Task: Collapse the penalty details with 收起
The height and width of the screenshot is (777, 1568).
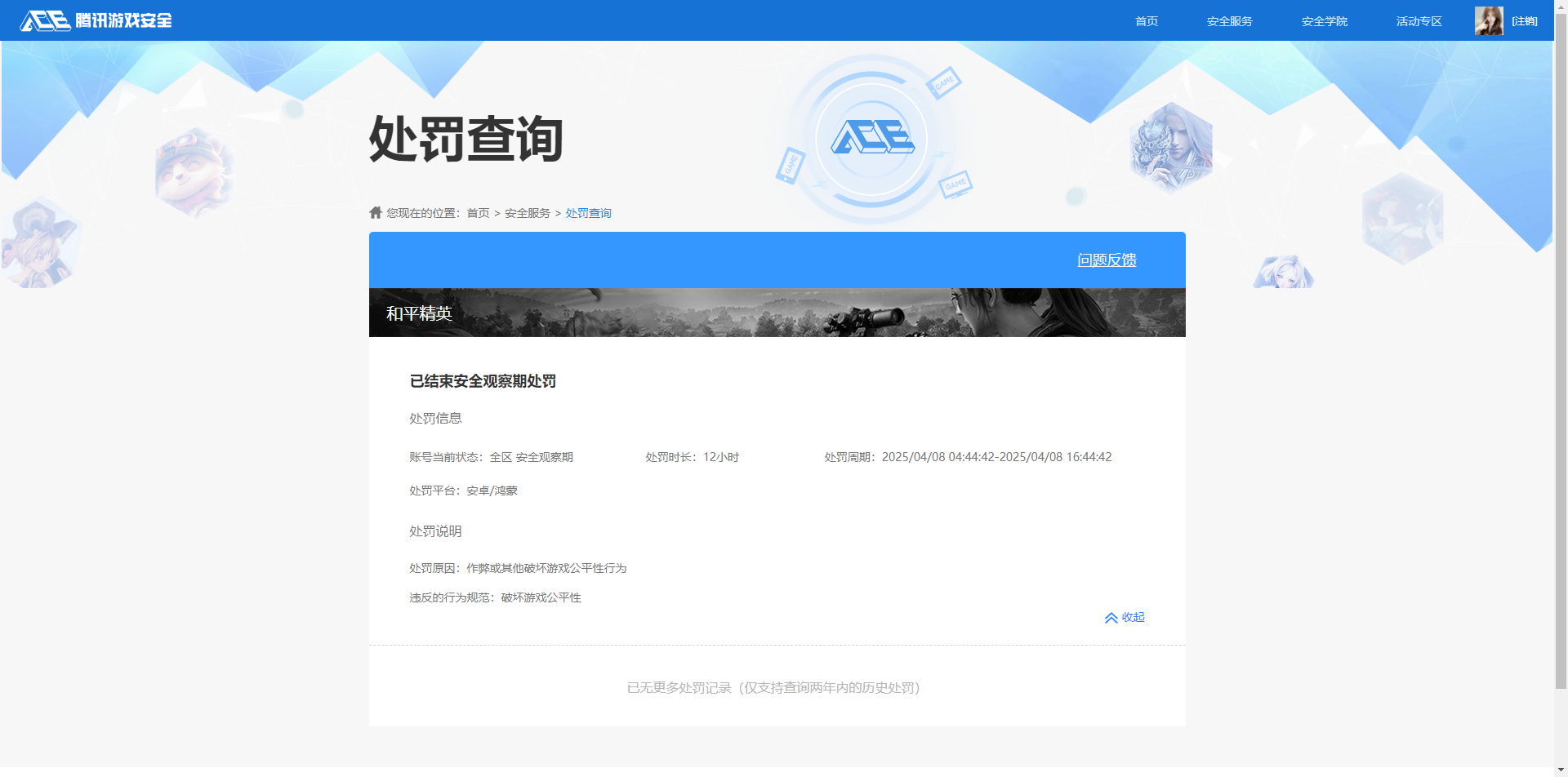Action: (1134, 618)
